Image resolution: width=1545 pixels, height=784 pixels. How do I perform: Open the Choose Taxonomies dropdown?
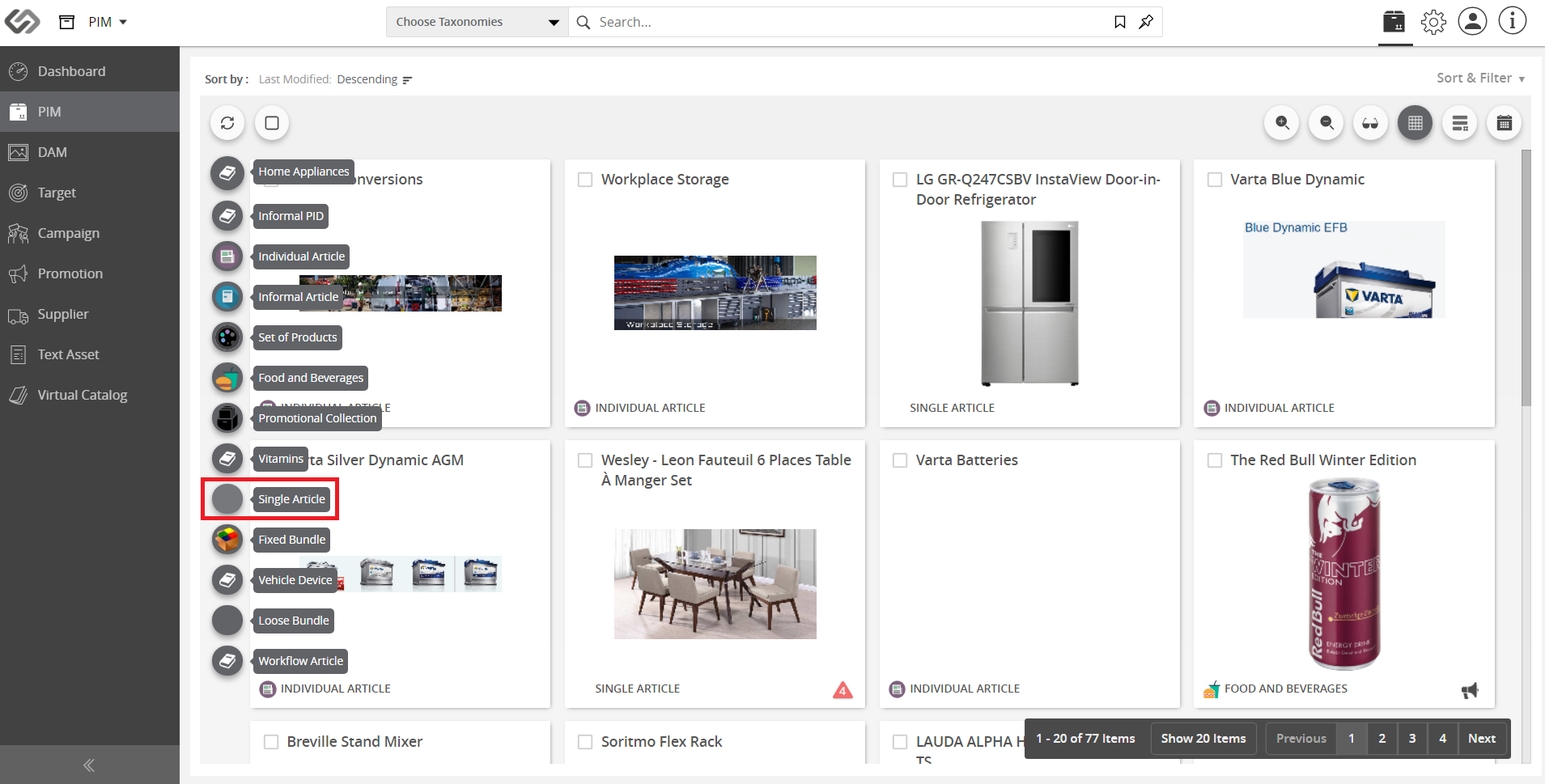pos(478,22)
